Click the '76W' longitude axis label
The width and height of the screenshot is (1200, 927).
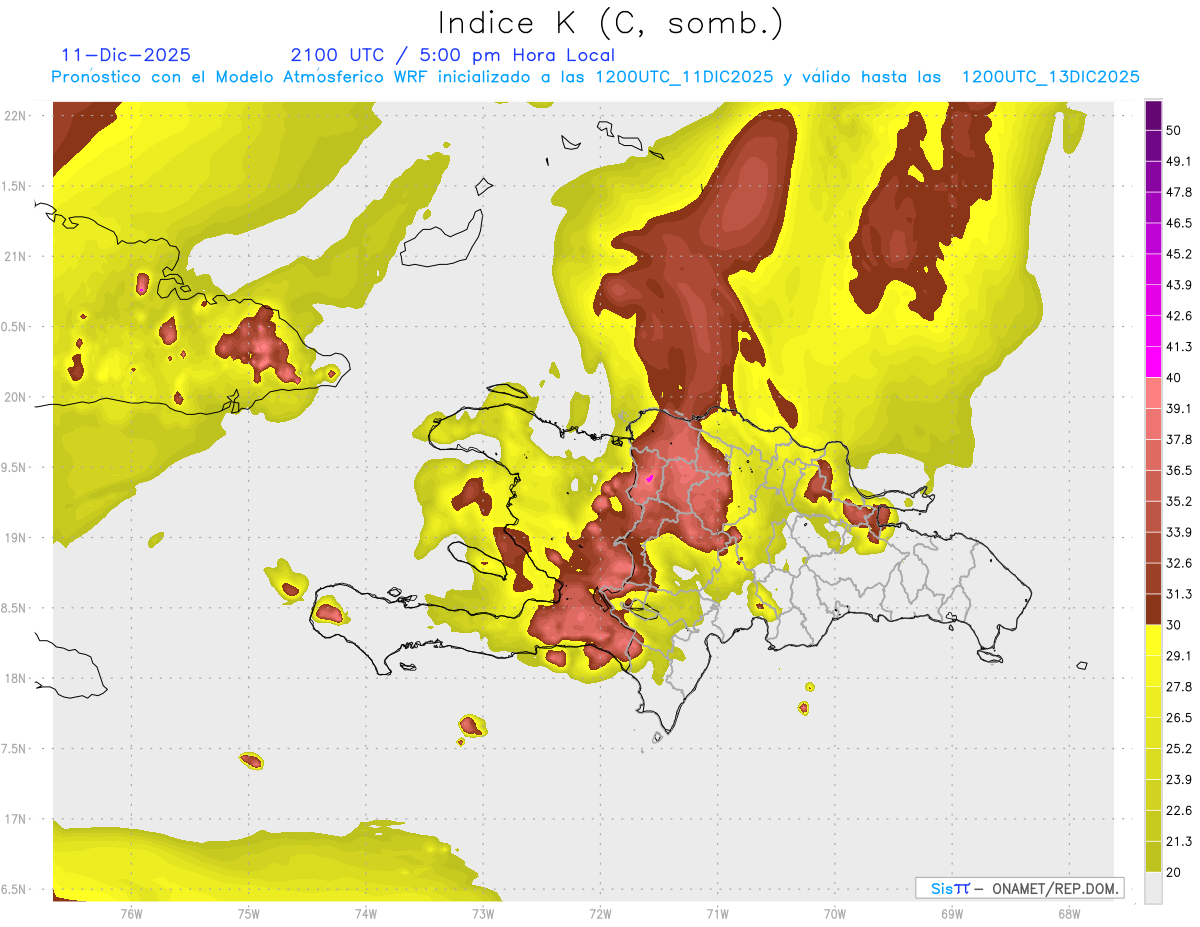(132, 913)
